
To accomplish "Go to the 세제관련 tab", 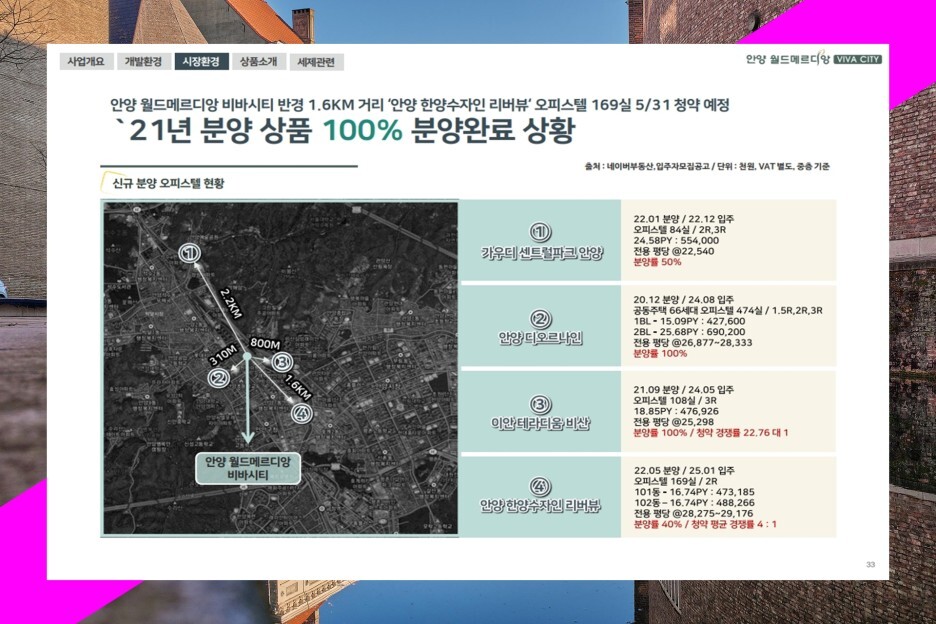I will [x=316, y=62].
